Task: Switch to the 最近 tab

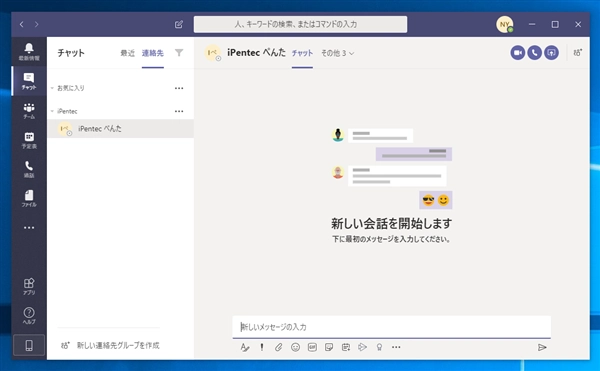Action: 127,53
